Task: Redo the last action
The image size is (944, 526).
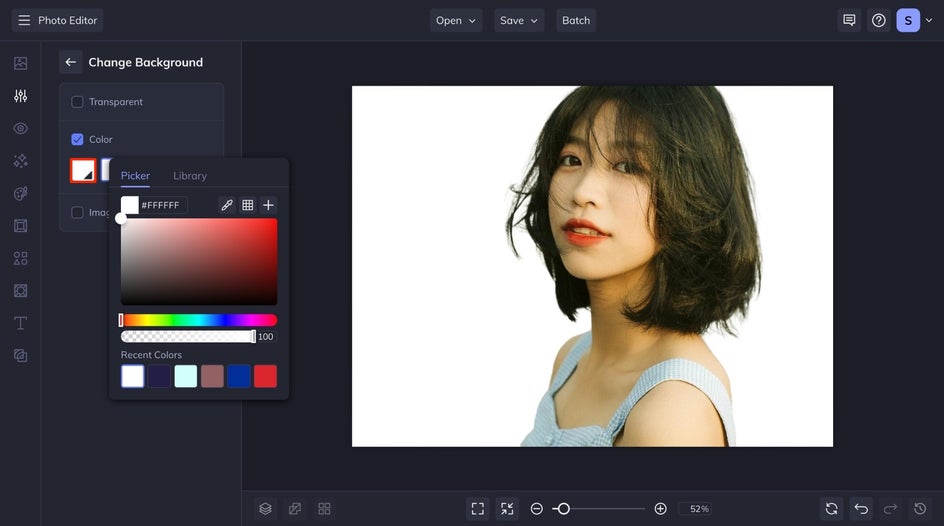Action: tap(890, 509)
